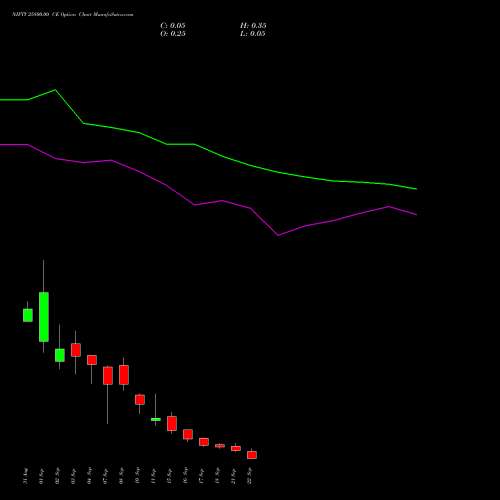500x500 pixels.
Task: Select the 'O: 0.25' open value
Action: click(173, 34)
